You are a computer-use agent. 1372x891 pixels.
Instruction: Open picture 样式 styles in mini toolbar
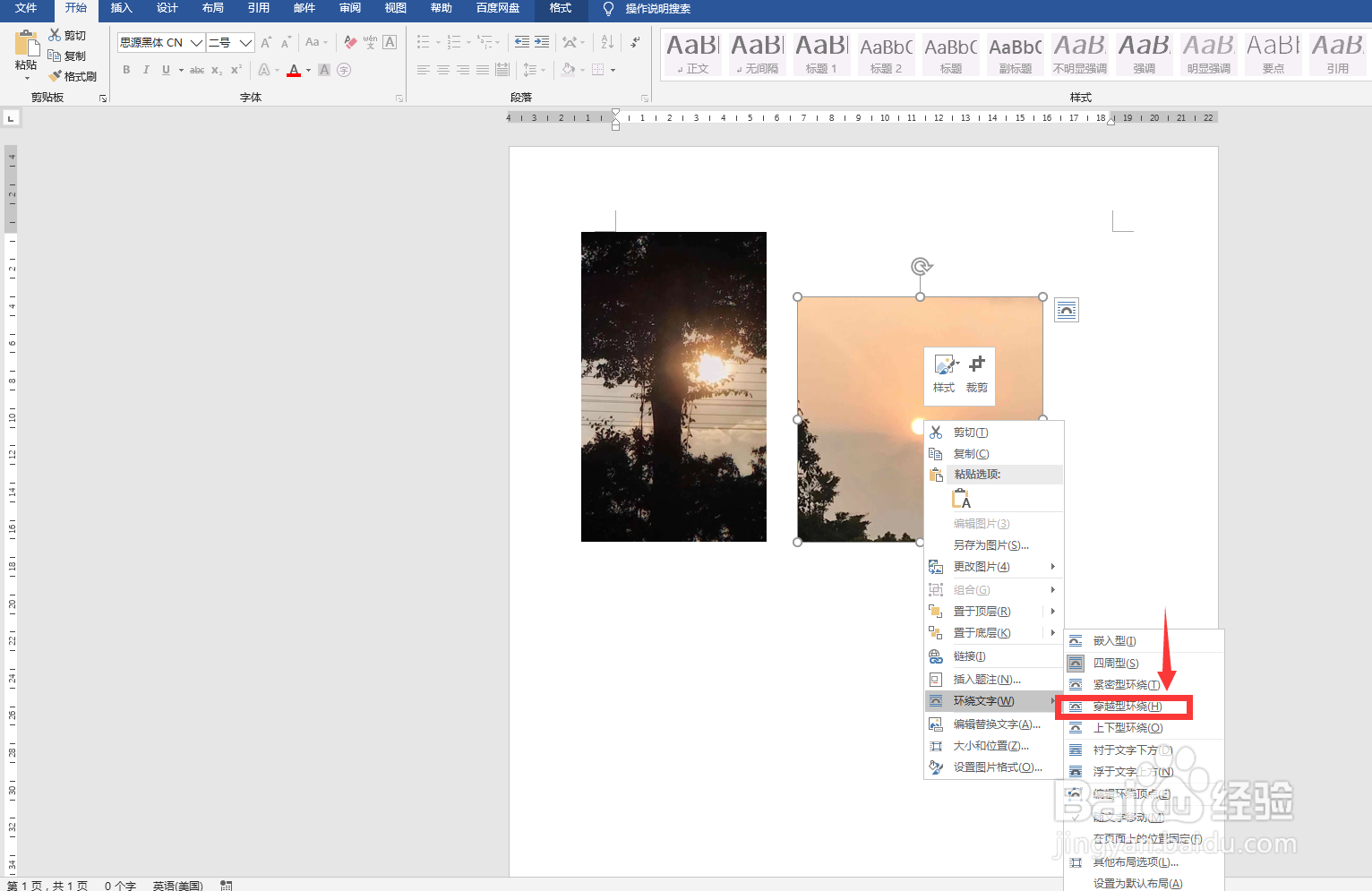(945, 374)
